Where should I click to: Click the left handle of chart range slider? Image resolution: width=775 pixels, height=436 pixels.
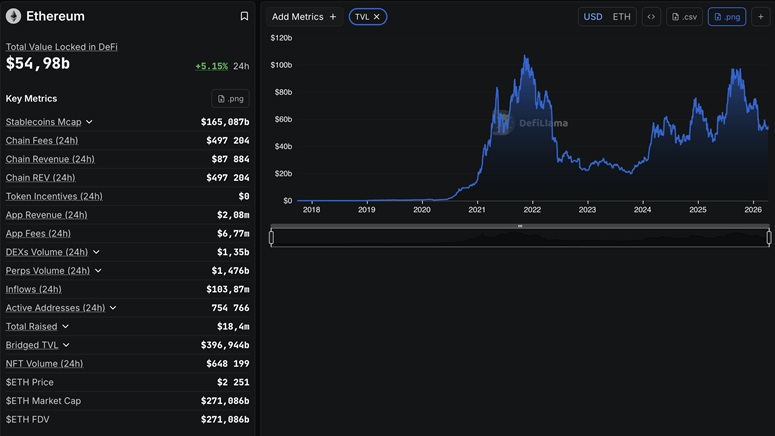click(x=271, y=238)
